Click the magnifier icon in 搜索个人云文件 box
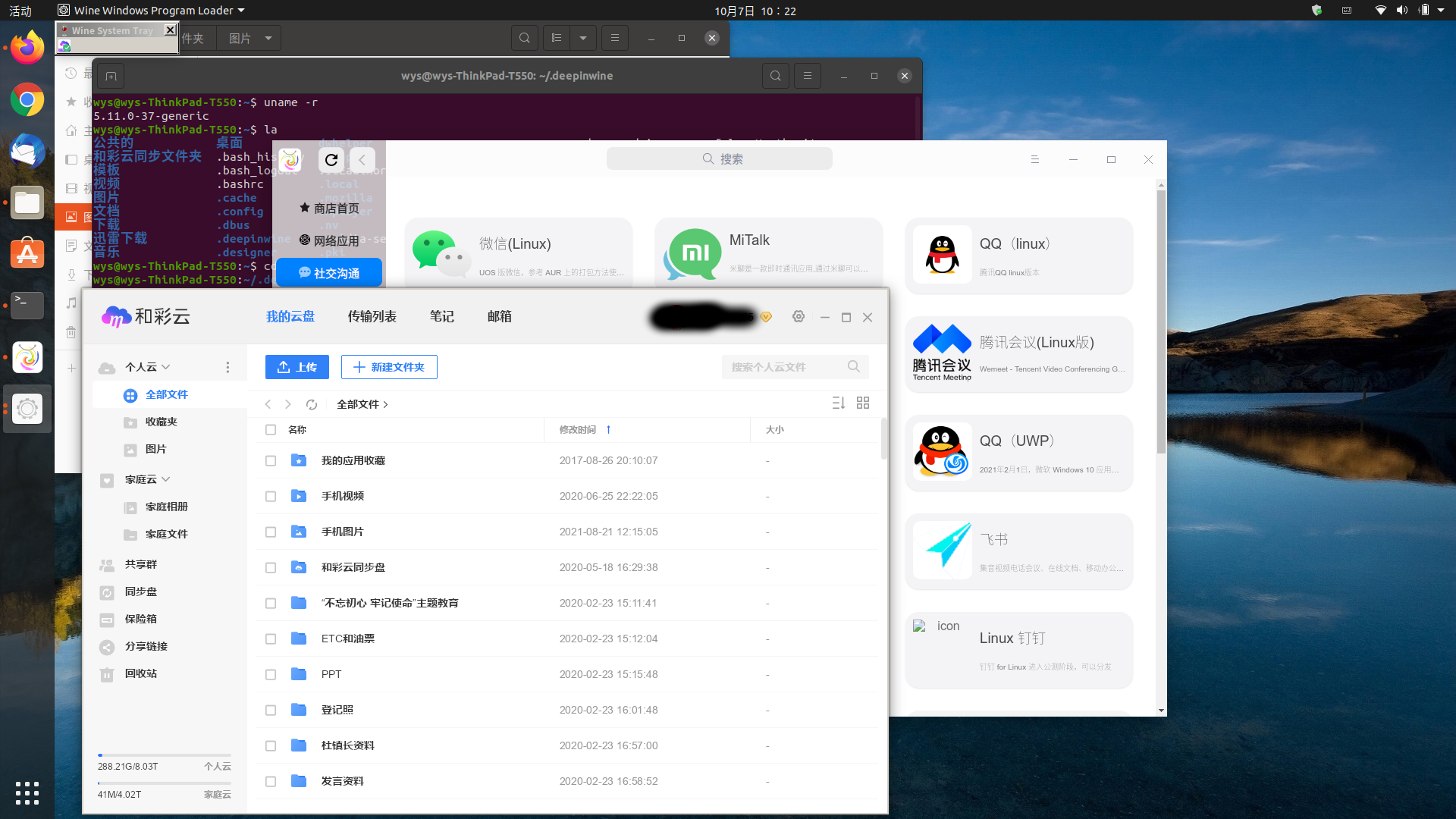 point(854,366)
